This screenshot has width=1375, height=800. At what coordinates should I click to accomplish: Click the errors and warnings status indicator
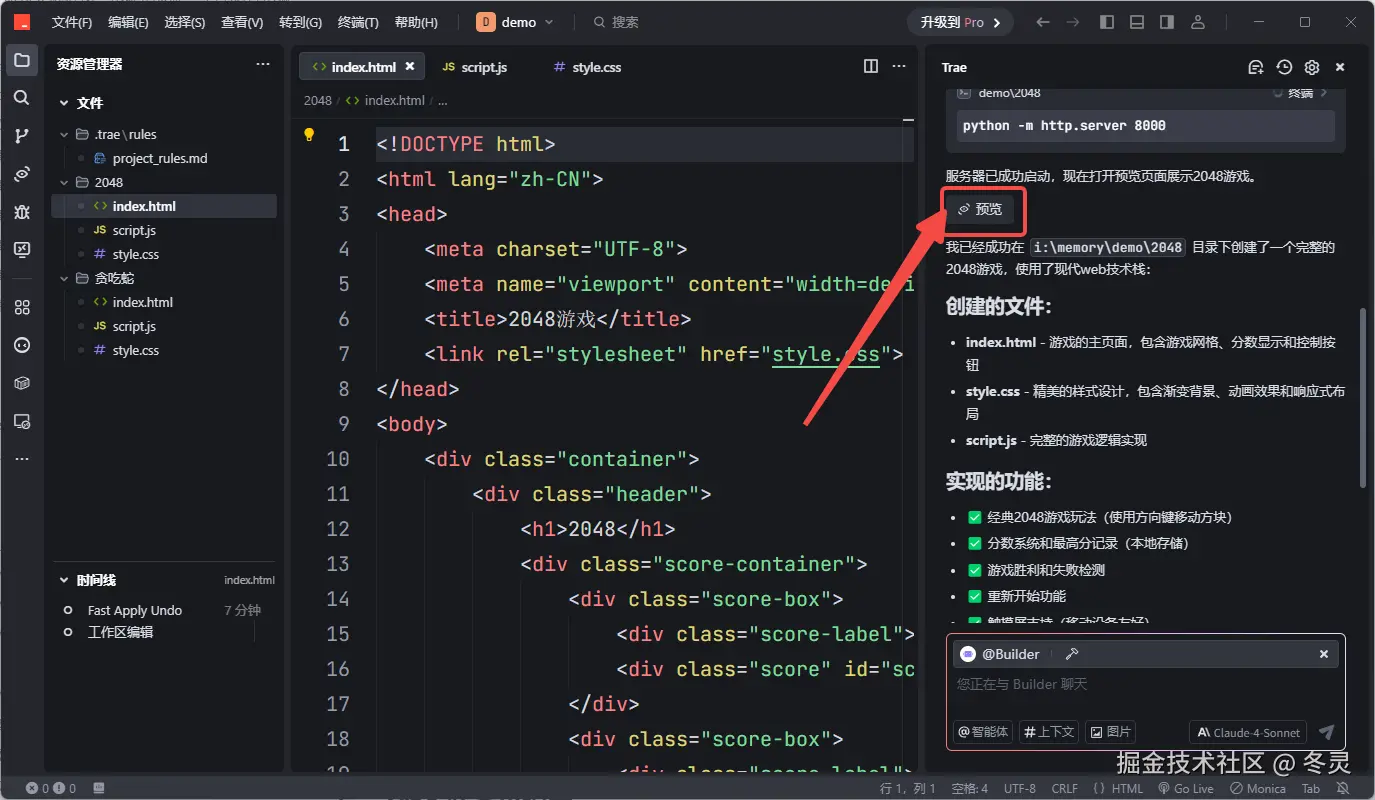[51, 789]
